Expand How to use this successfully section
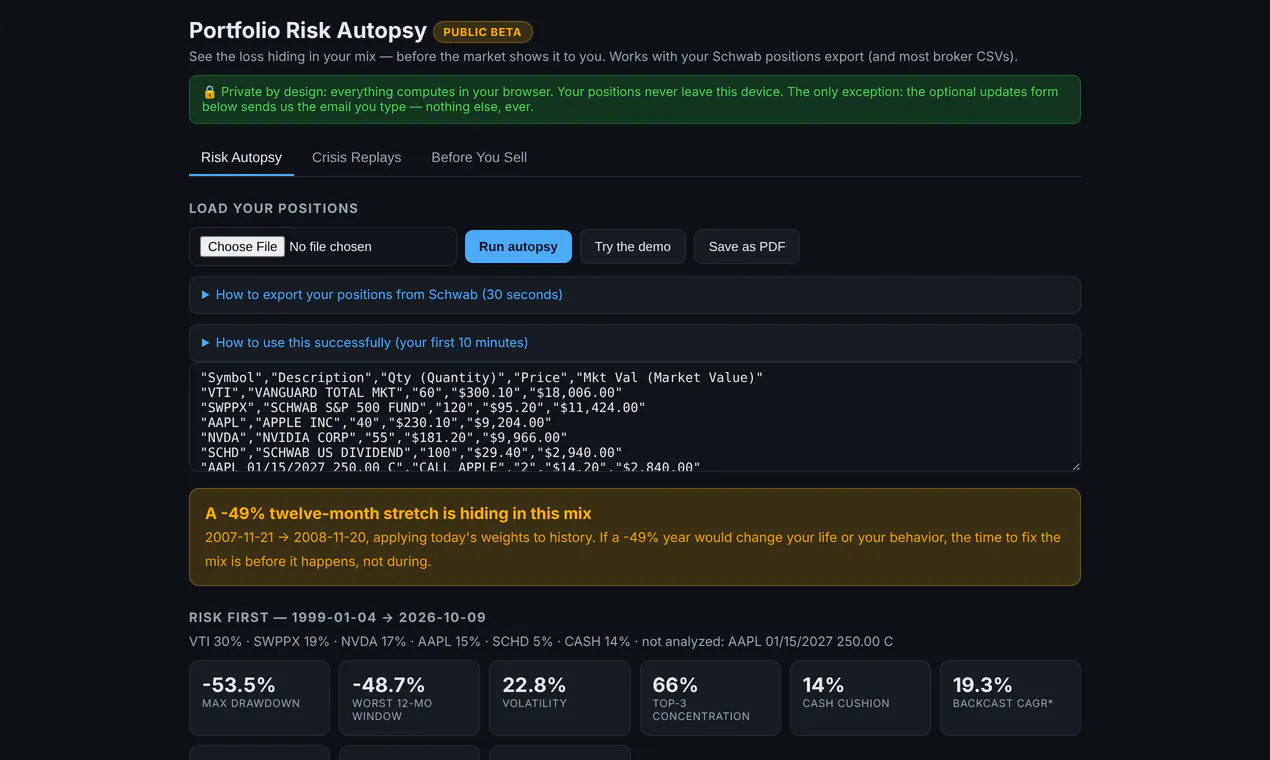Viewport: 1270px width, 760px height. click(x=635, y=343)
